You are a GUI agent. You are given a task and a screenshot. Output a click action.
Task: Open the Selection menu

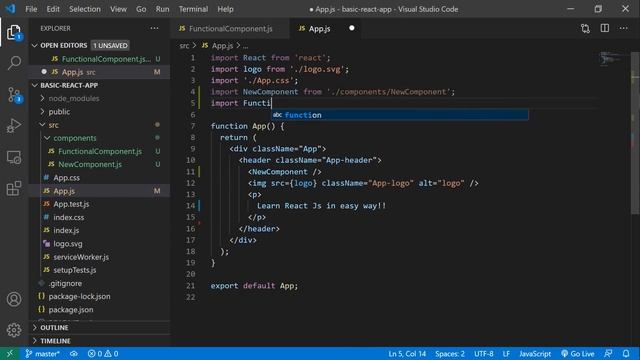[84, 9]
